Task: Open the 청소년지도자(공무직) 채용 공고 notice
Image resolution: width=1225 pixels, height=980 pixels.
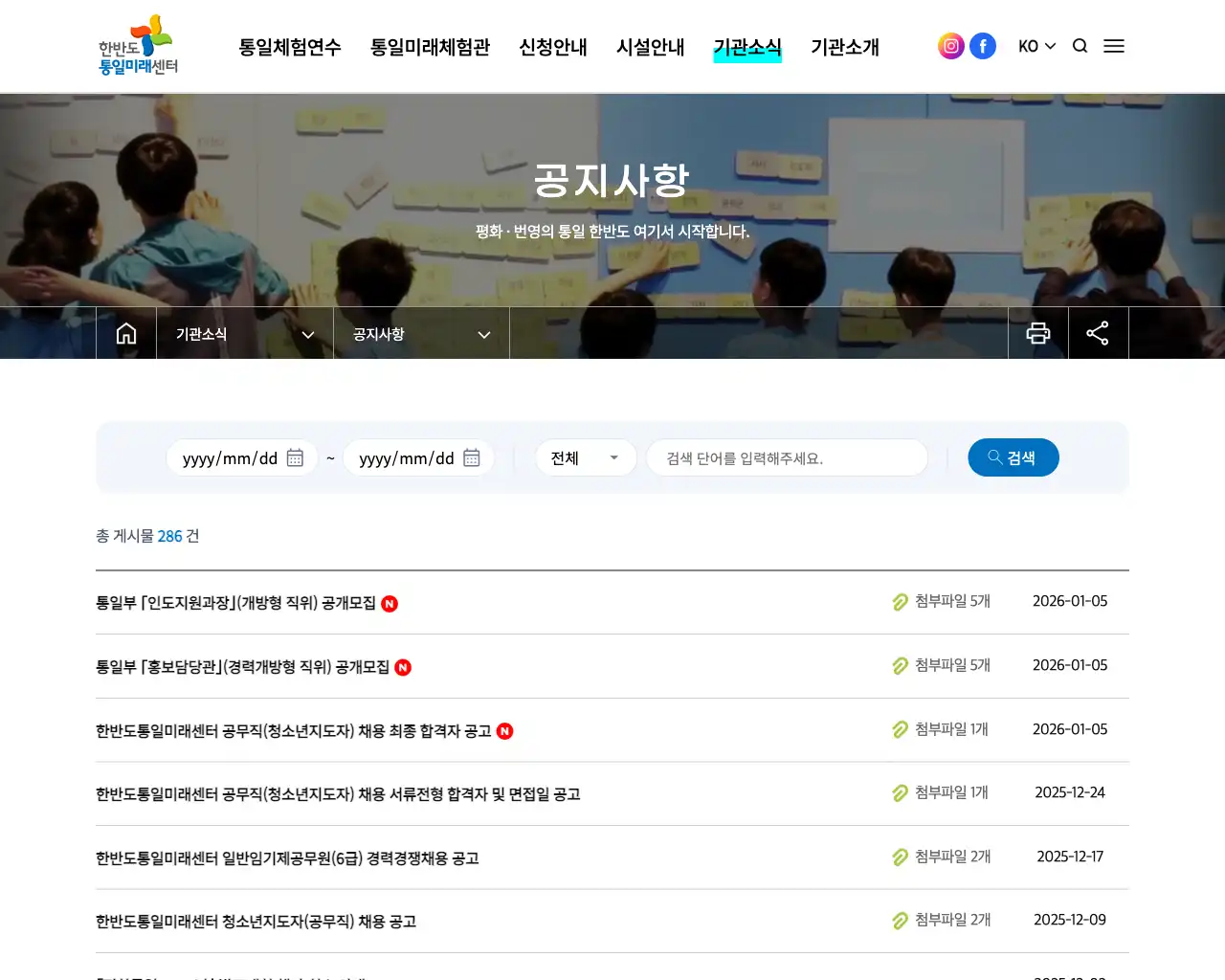Action: [256, 921]
